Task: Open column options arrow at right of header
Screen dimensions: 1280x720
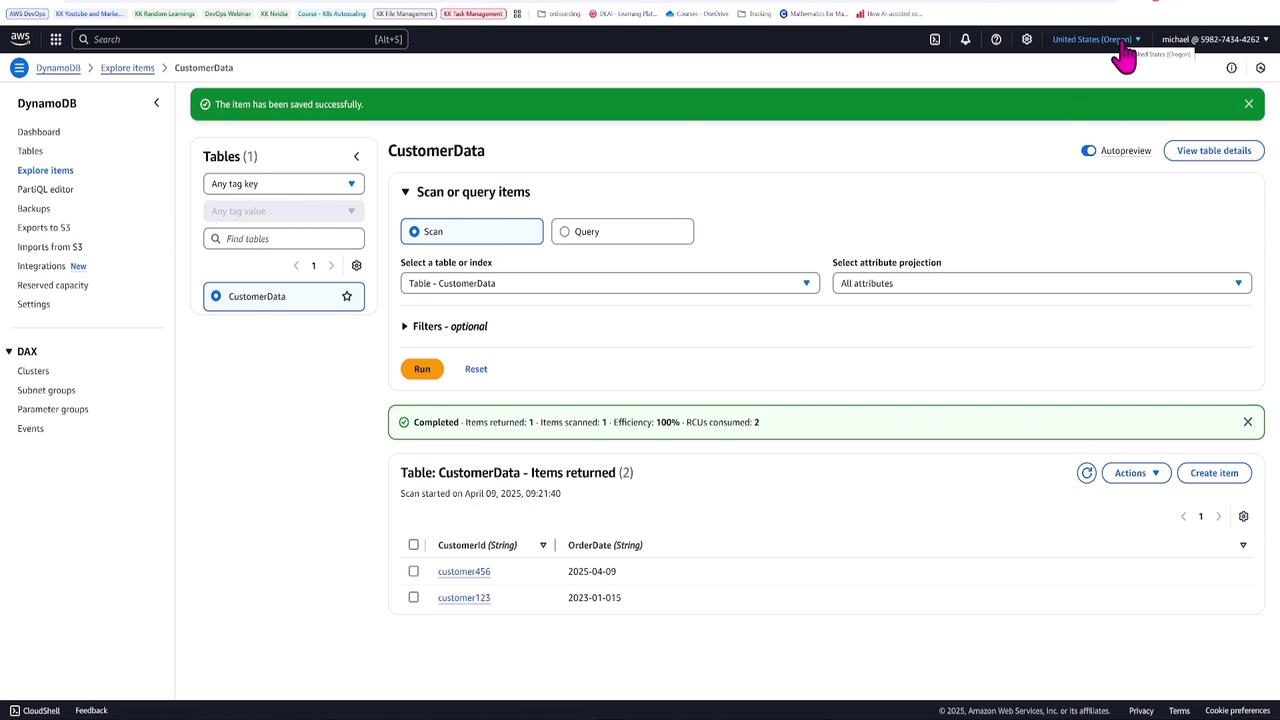Action: click(x=1243, y=545)
